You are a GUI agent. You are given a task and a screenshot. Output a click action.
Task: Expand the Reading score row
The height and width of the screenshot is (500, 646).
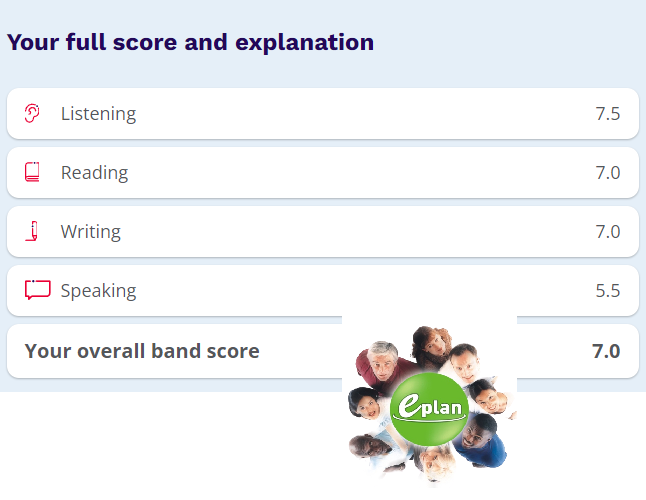(323, 172)
